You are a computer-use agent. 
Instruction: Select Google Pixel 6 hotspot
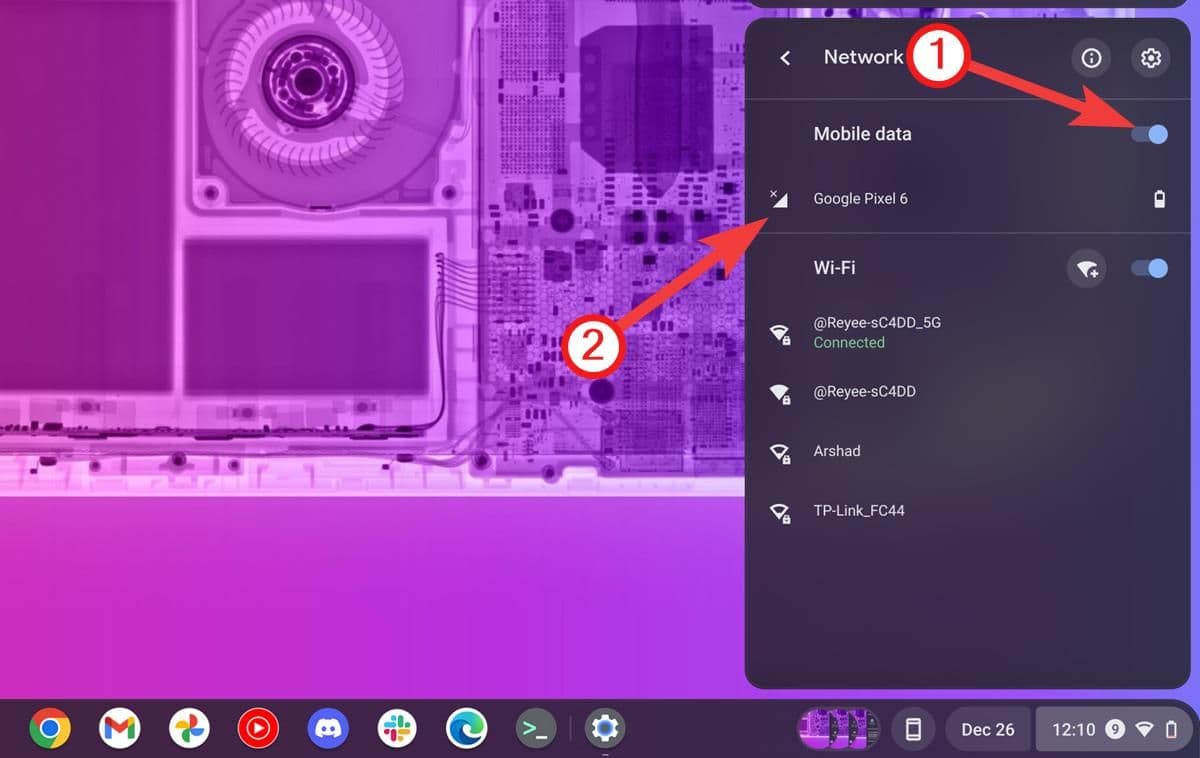pyautogui.click(x=860, y=199)
